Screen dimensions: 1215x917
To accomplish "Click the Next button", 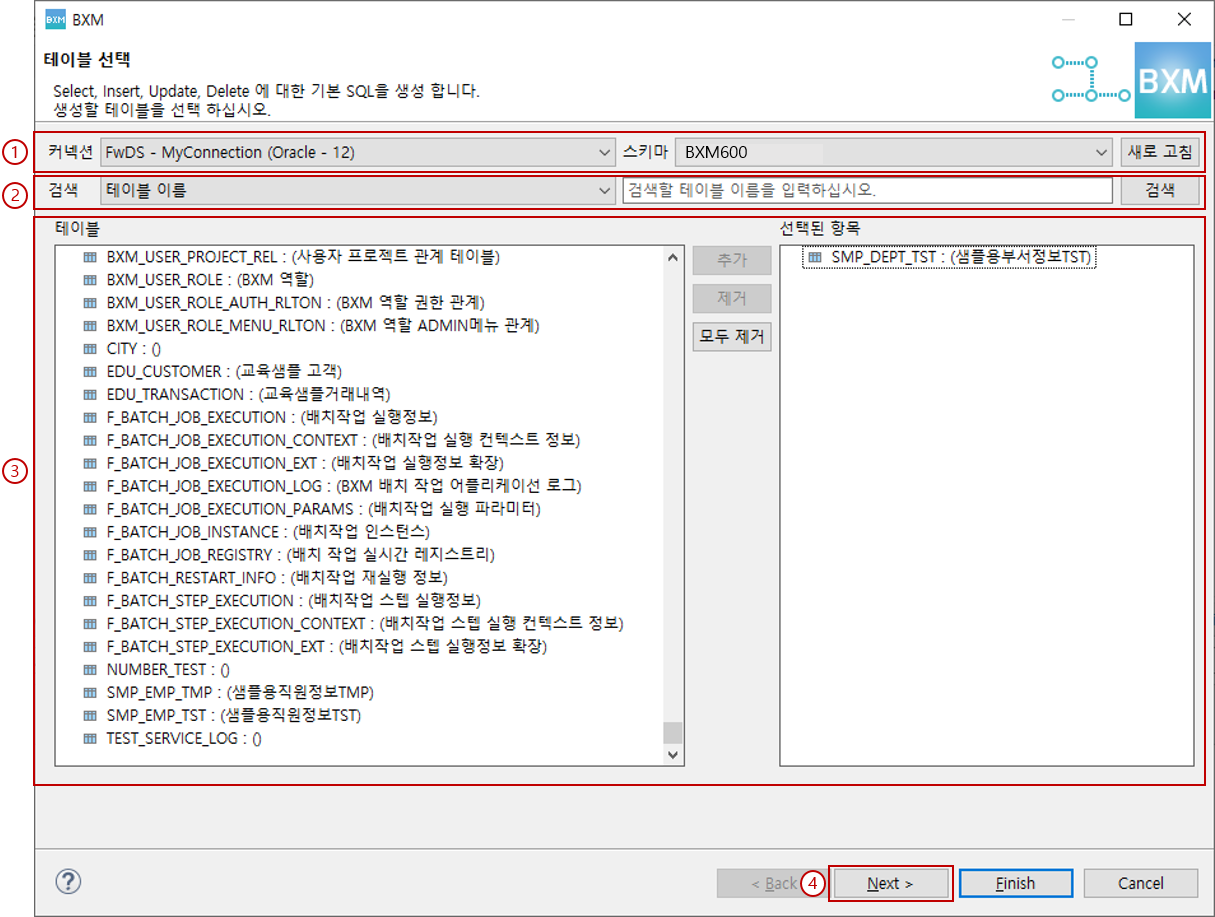I will (890, 883).
